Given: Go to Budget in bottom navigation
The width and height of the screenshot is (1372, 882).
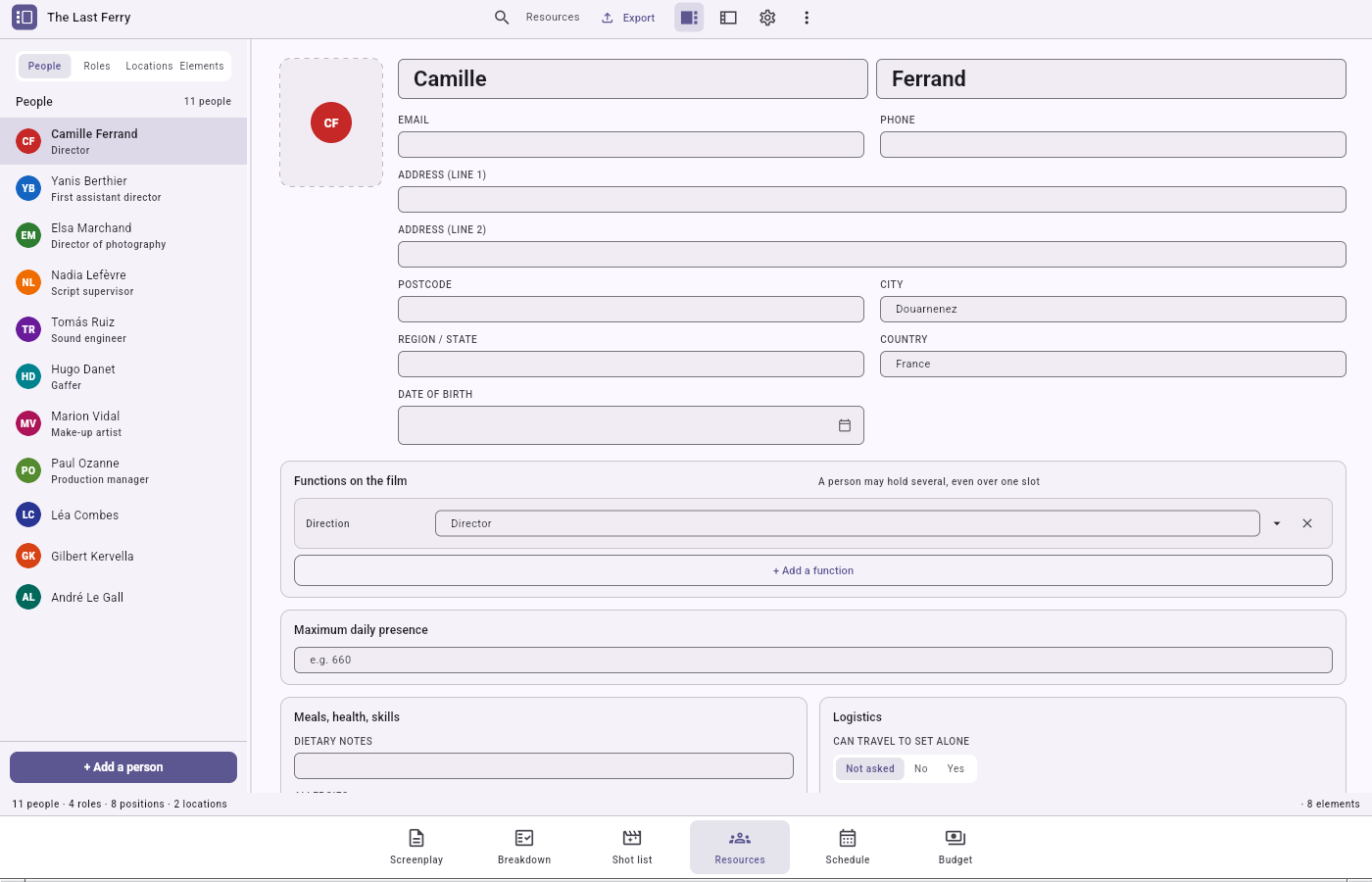Looking at the screenshot, I should [x=955, y=847].
